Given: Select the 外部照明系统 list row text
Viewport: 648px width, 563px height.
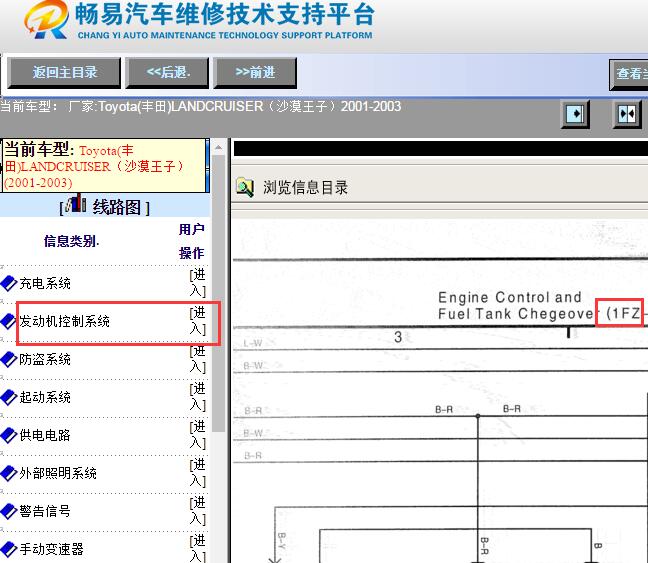Looking at the screenshot, I should click(x=58, y=473).
